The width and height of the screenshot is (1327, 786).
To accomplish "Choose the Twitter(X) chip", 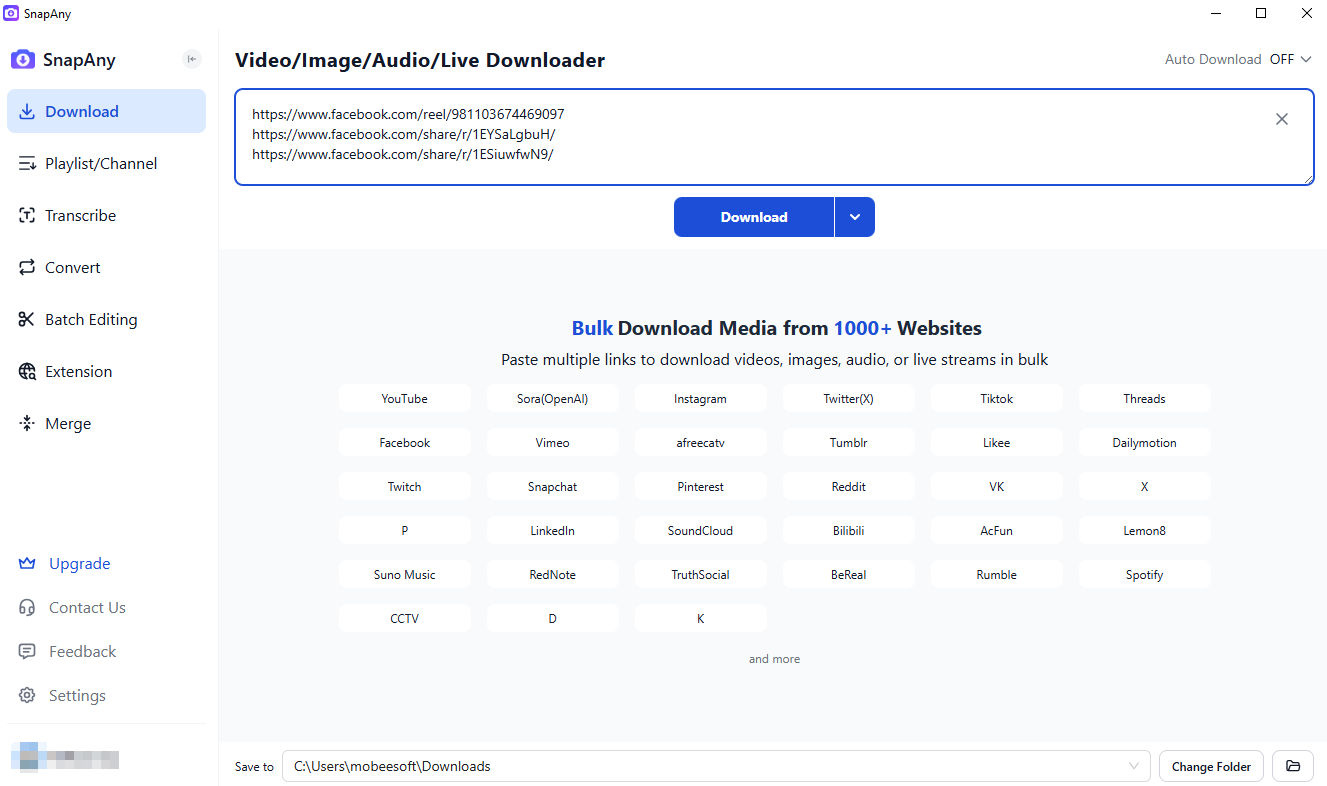I will coord(848,398).
